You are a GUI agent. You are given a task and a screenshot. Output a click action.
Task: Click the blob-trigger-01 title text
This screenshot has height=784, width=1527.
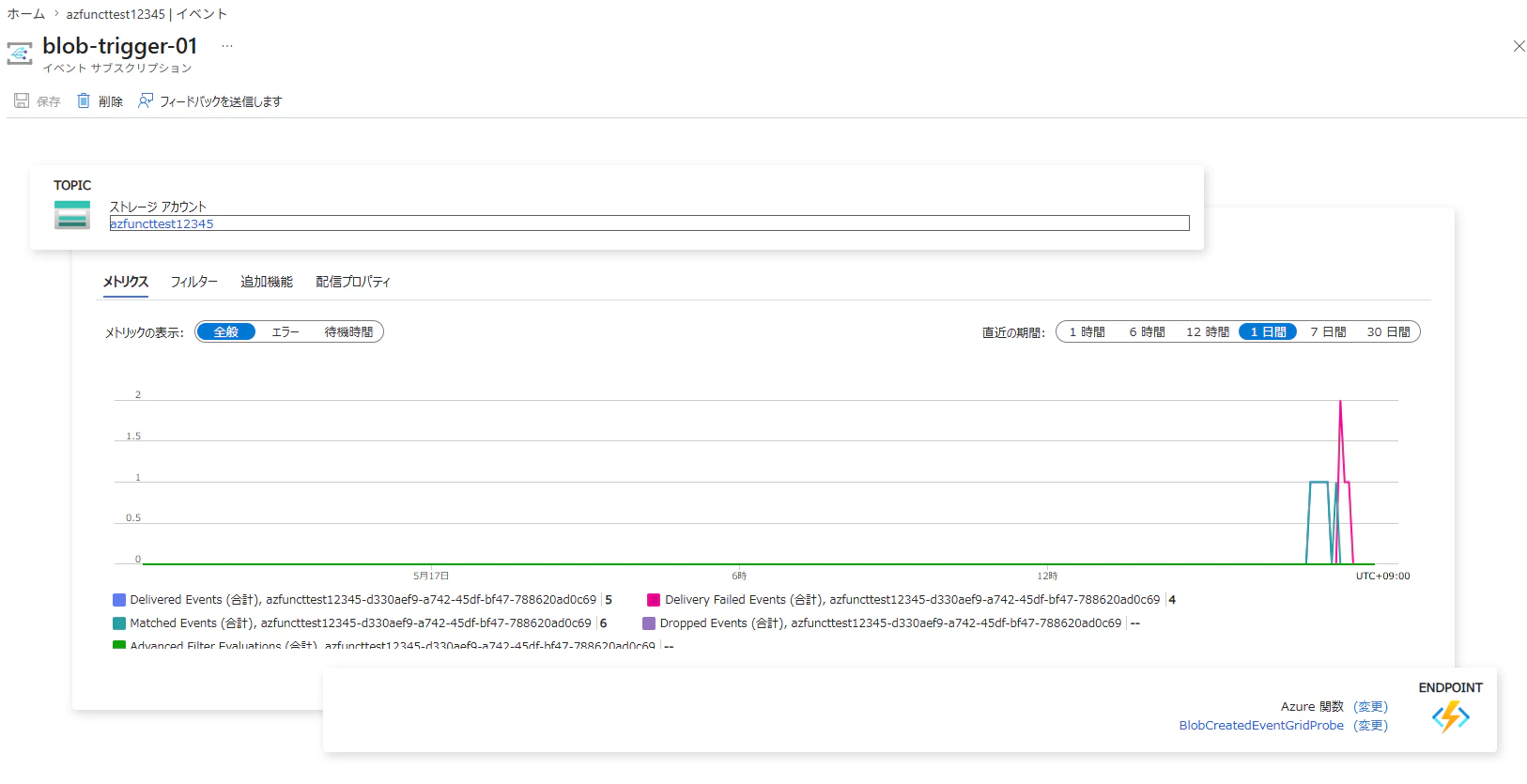pyautogui.click(x=120, y=46)
